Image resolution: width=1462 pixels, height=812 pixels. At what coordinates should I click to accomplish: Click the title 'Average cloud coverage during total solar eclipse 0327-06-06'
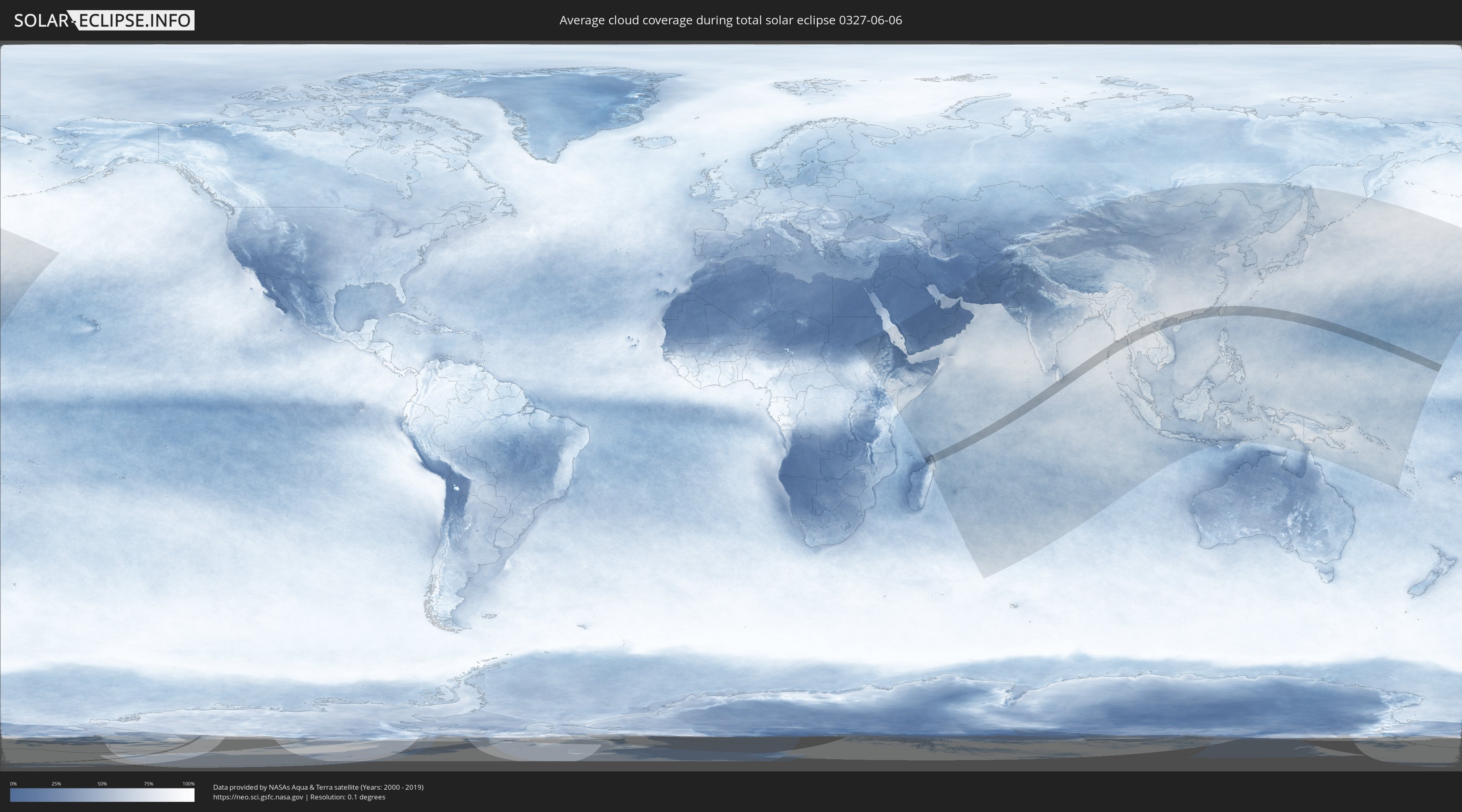click(731, 20)
